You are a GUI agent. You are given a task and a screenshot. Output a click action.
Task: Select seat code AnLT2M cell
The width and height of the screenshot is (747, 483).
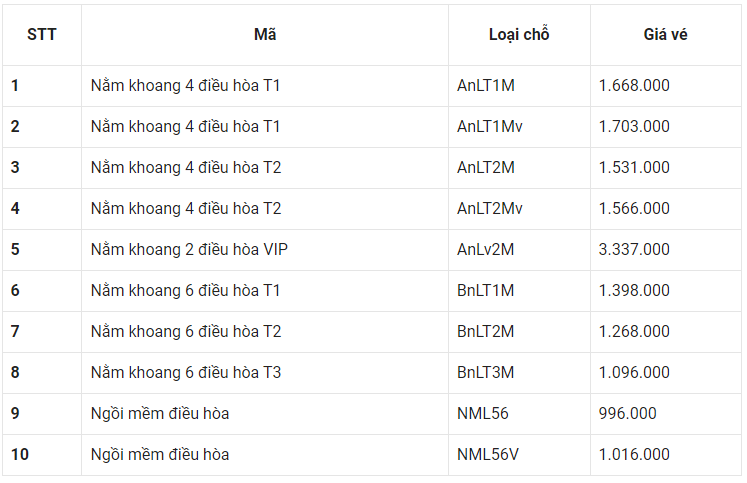coord(486,168)
